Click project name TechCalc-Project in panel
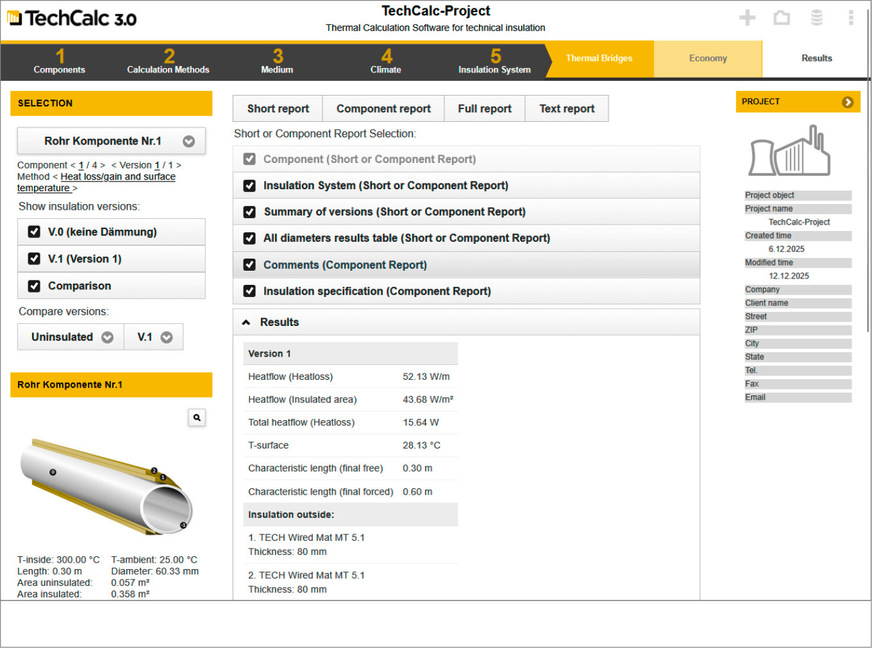 pyautogui.click(x=799, y=222)
